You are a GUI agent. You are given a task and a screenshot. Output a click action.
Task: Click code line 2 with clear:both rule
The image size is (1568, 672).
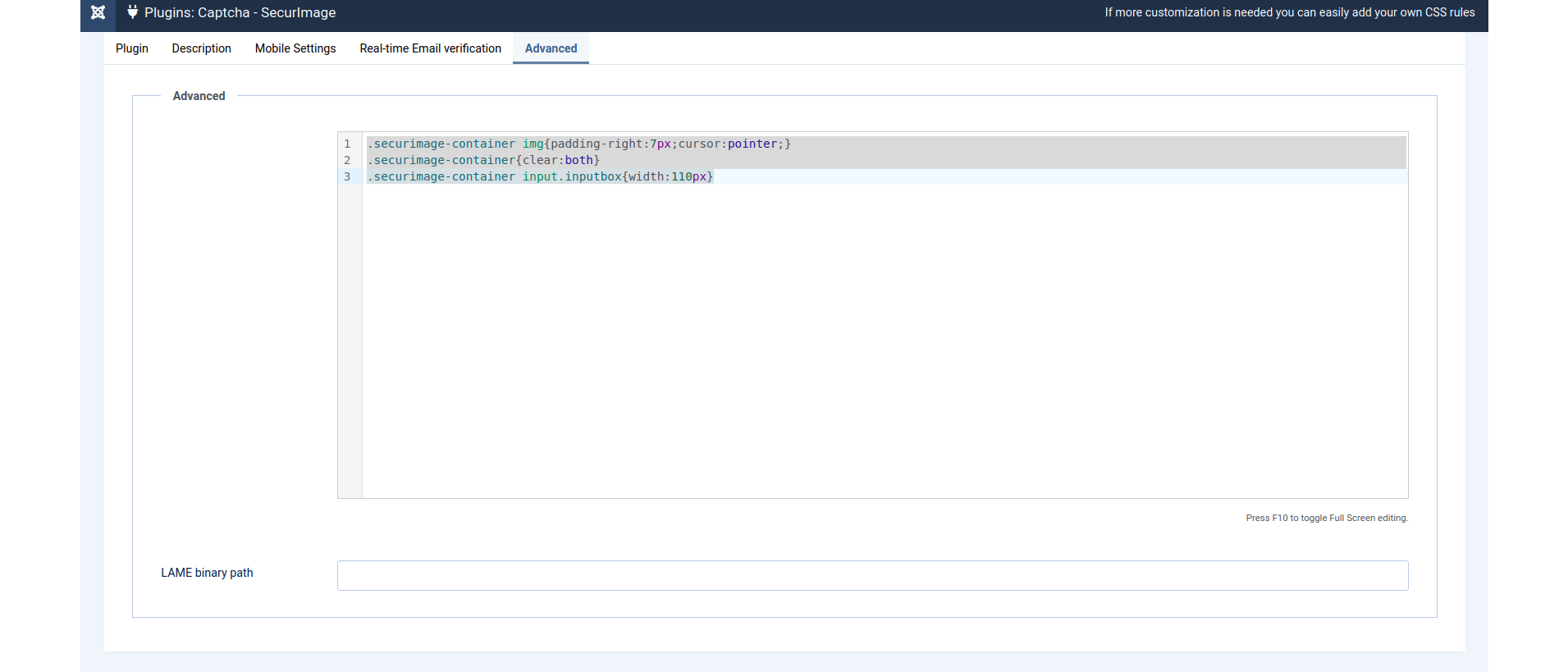(x=483, y=160)
